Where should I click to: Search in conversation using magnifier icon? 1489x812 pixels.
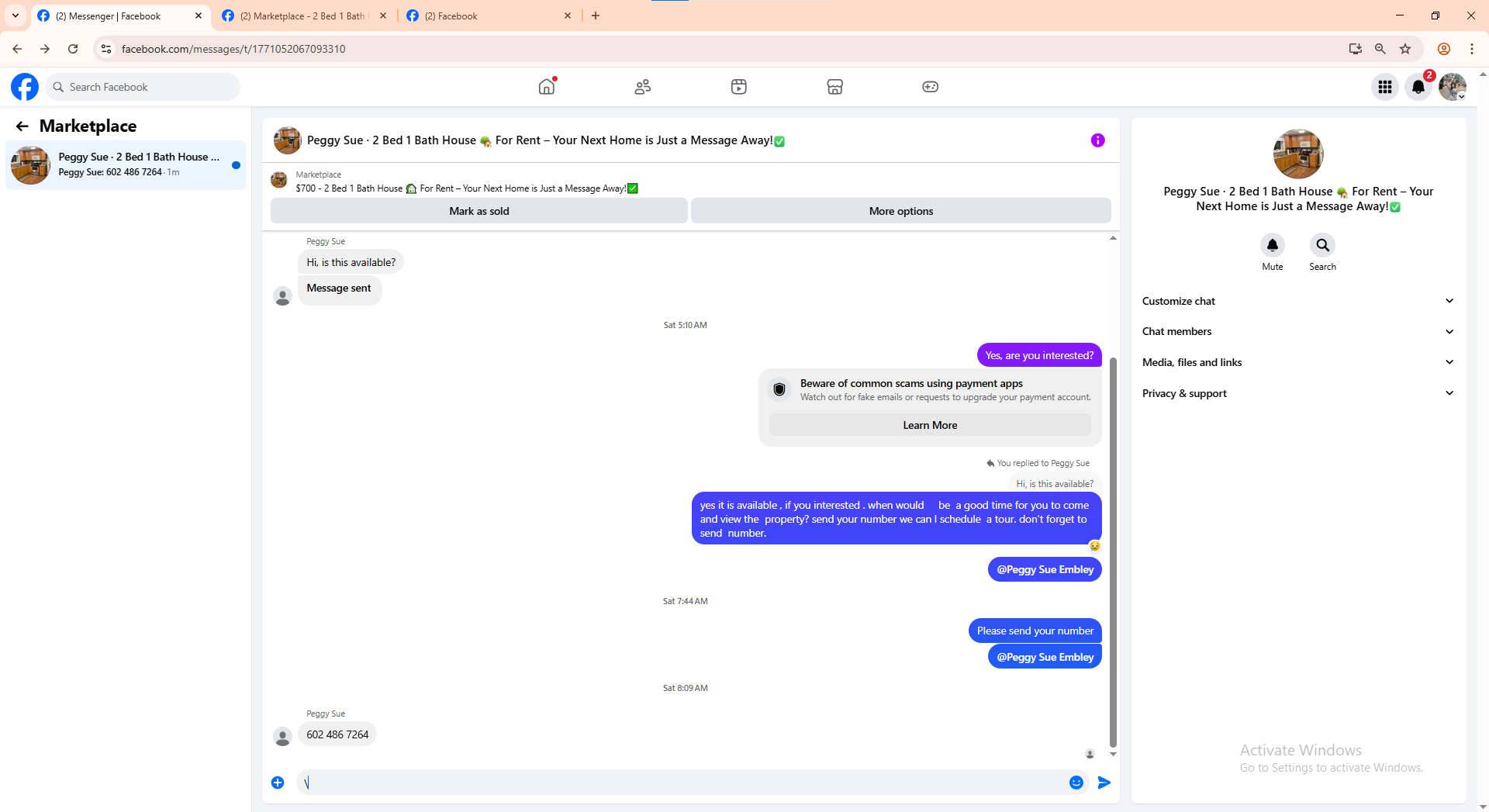point(1323,245)
